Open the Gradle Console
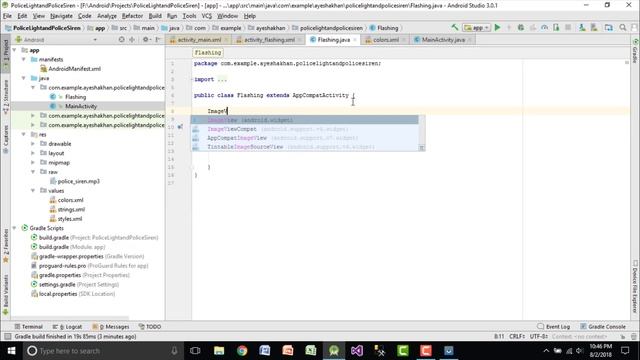This screenshot has height=360, width=640. [603, 327]
